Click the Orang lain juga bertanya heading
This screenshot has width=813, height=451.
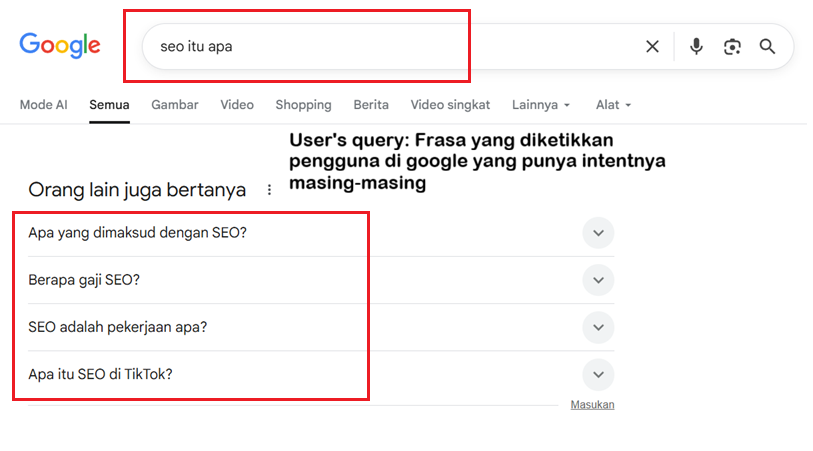coord(137,190)
